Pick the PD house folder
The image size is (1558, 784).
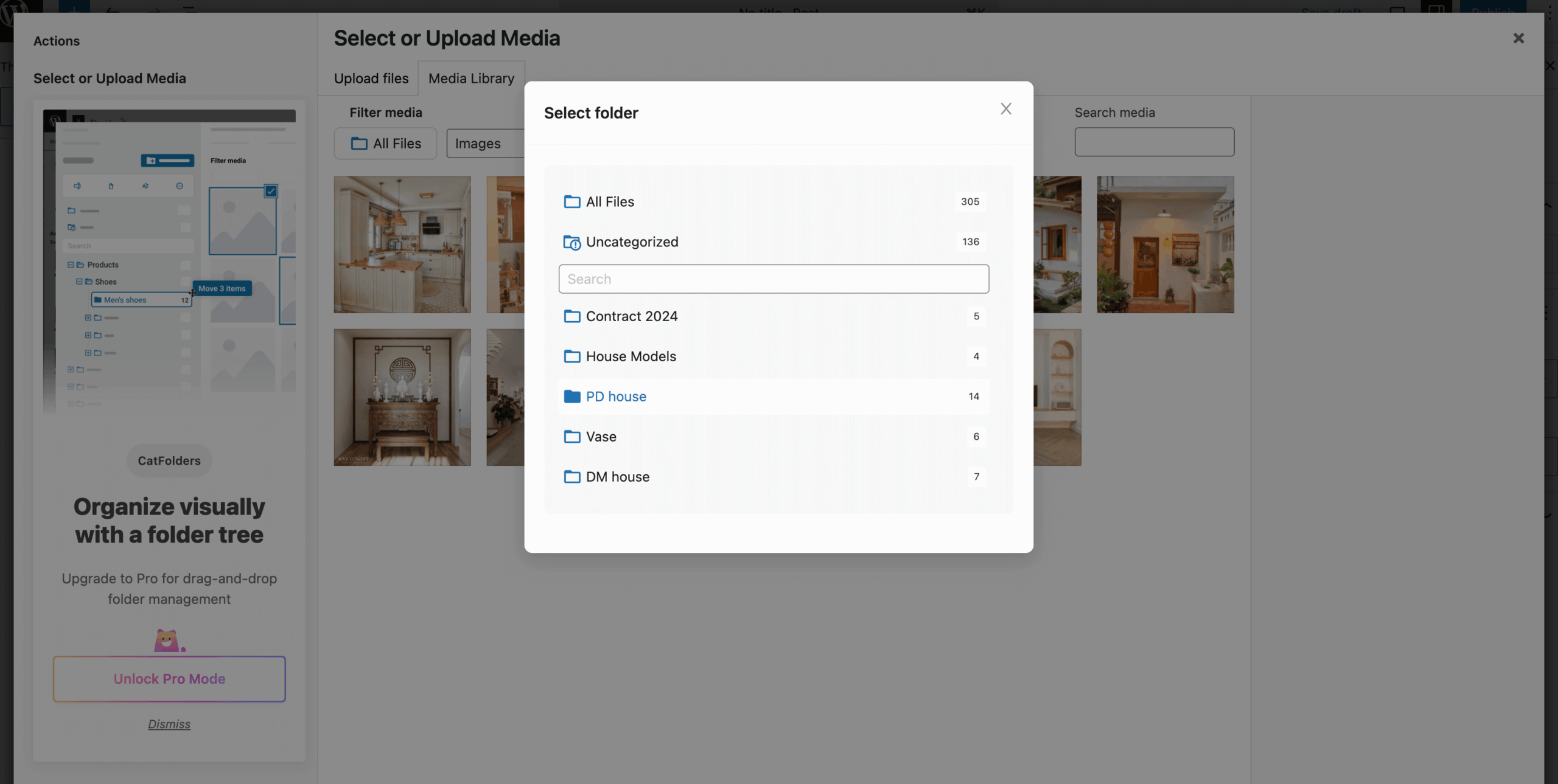tap(774, 396)
